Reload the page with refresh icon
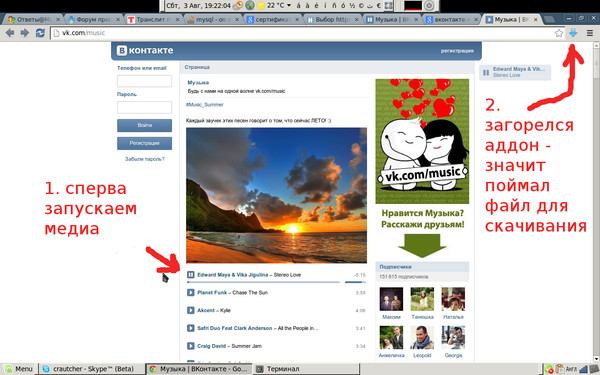This screenshot has width=600, height=375. click(40, 33)
